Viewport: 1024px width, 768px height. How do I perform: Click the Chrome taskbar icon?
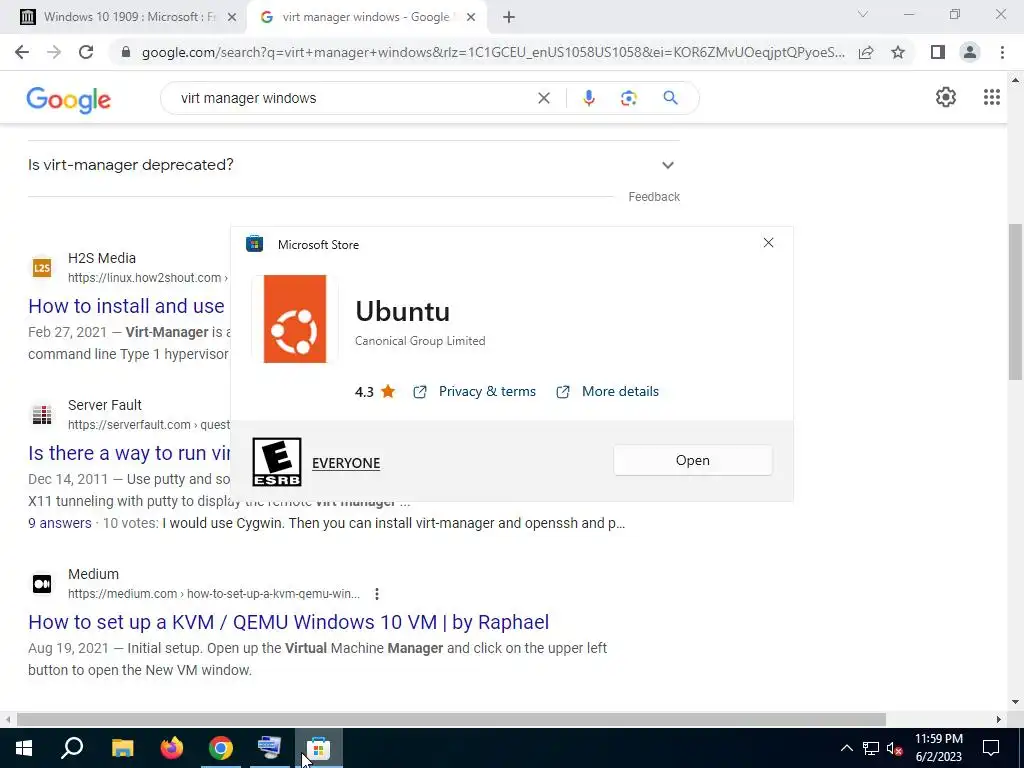[x=221, y=748]
